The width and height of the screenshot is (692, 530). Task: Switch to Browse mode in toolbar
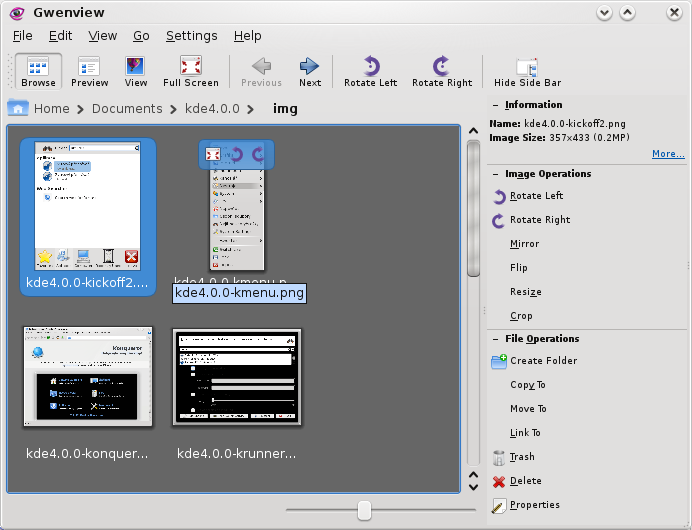[38, 71]
